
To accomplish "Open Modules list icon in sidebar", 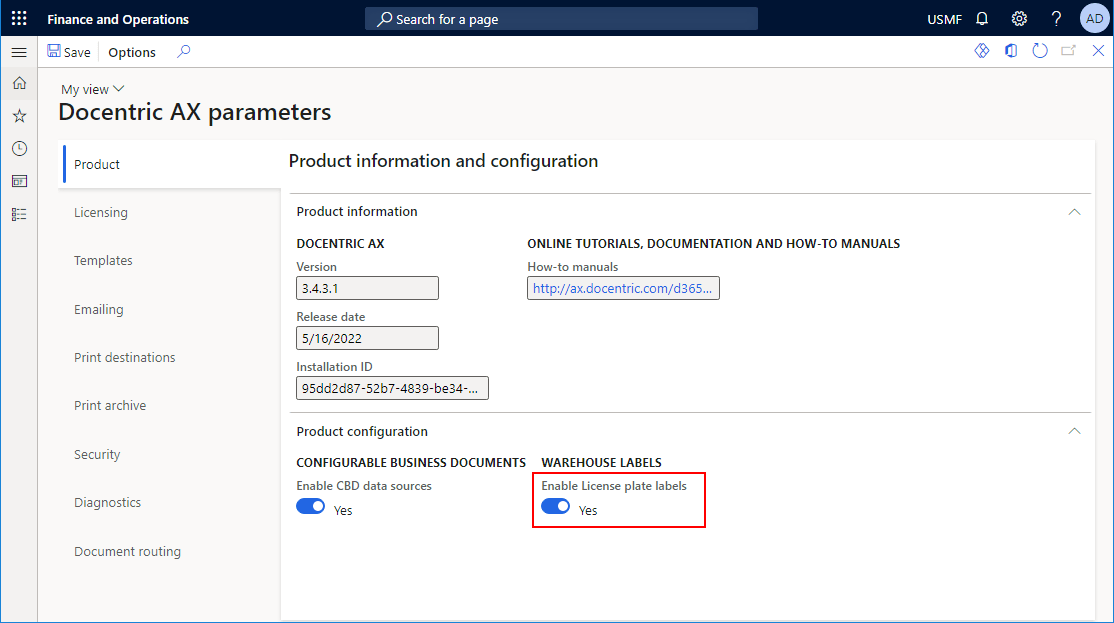I will click(19, 214).
